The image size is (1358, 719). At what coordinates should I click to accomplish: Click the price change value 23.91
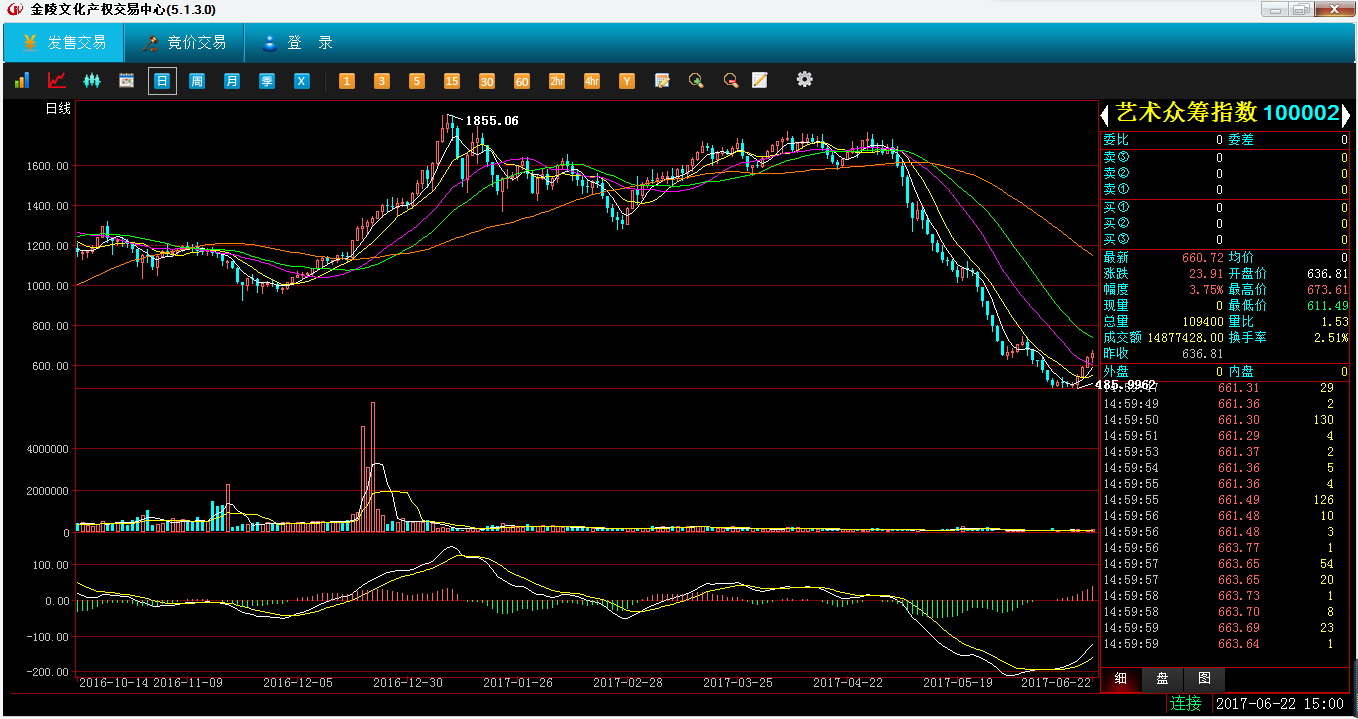coord(1206,274)
